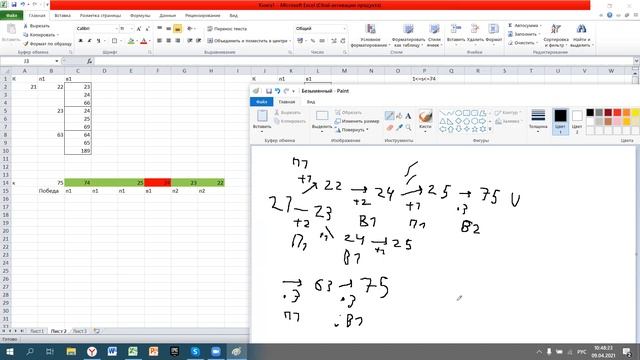The width and height of the screenshot is (640, 360).
Task: Click Center align text in Excel
Action: (168, 41)
